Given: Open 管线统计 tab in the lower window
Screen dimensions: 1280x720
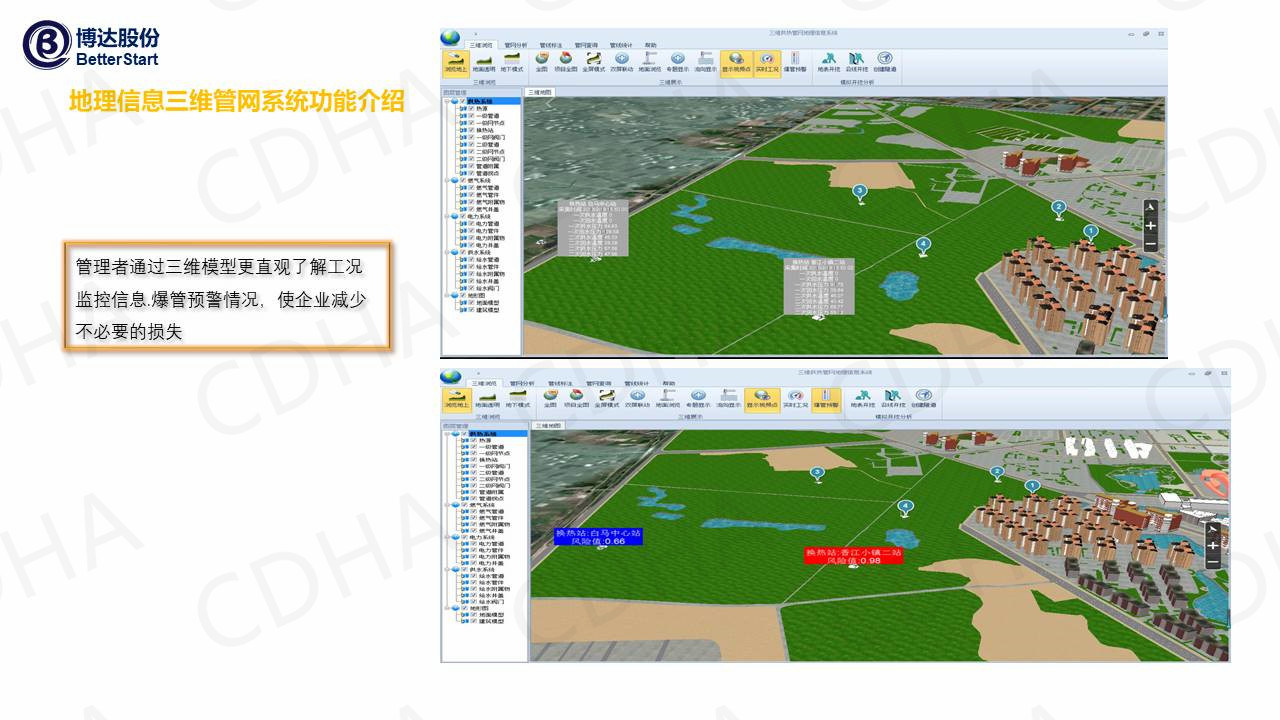Looking at the screenshot, I should [637, 383].
